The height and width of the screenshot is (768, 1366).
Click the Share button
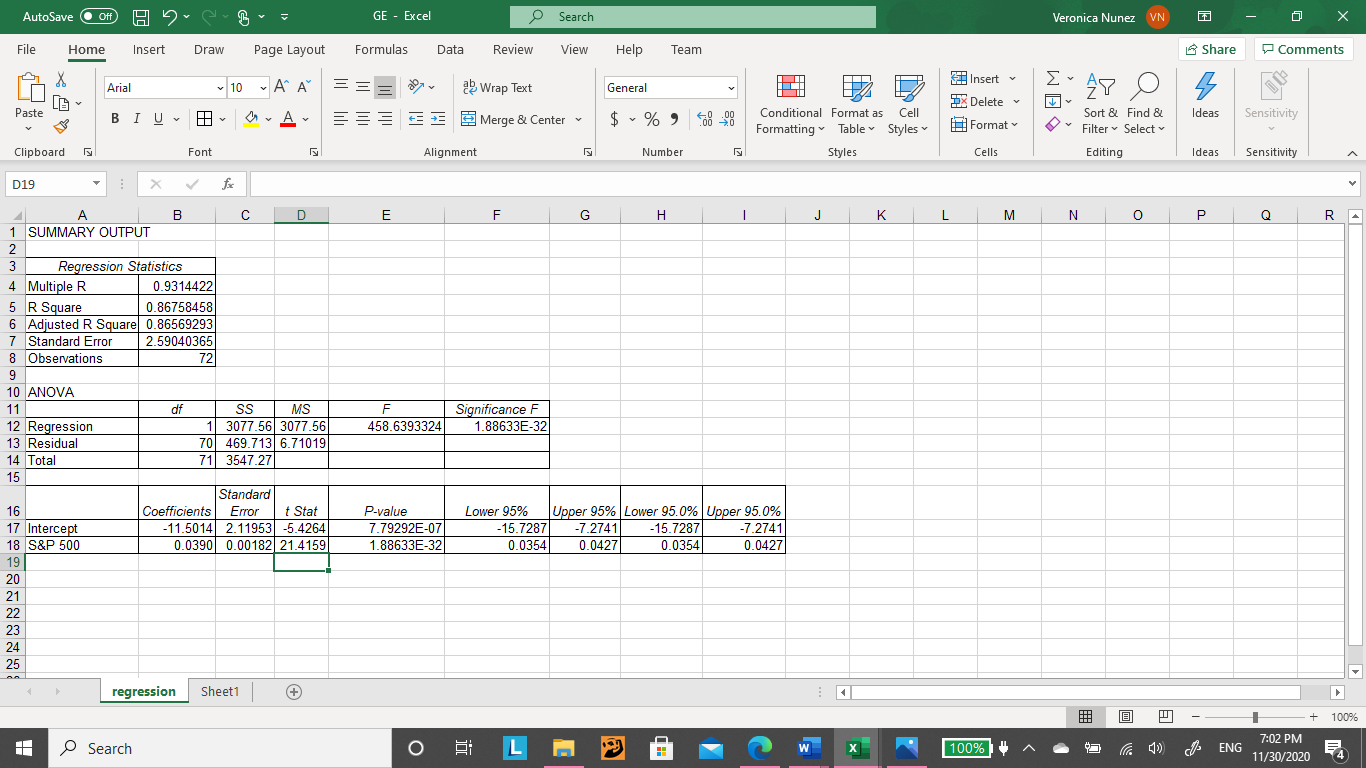[x=1211, y=48]
